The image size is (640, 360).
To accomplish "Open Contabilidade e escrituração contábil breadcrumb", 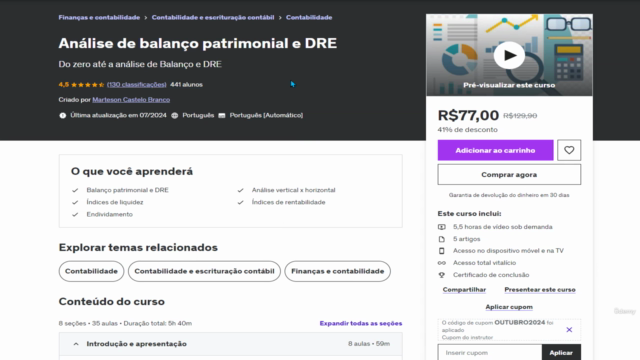I will coord(213,18).
